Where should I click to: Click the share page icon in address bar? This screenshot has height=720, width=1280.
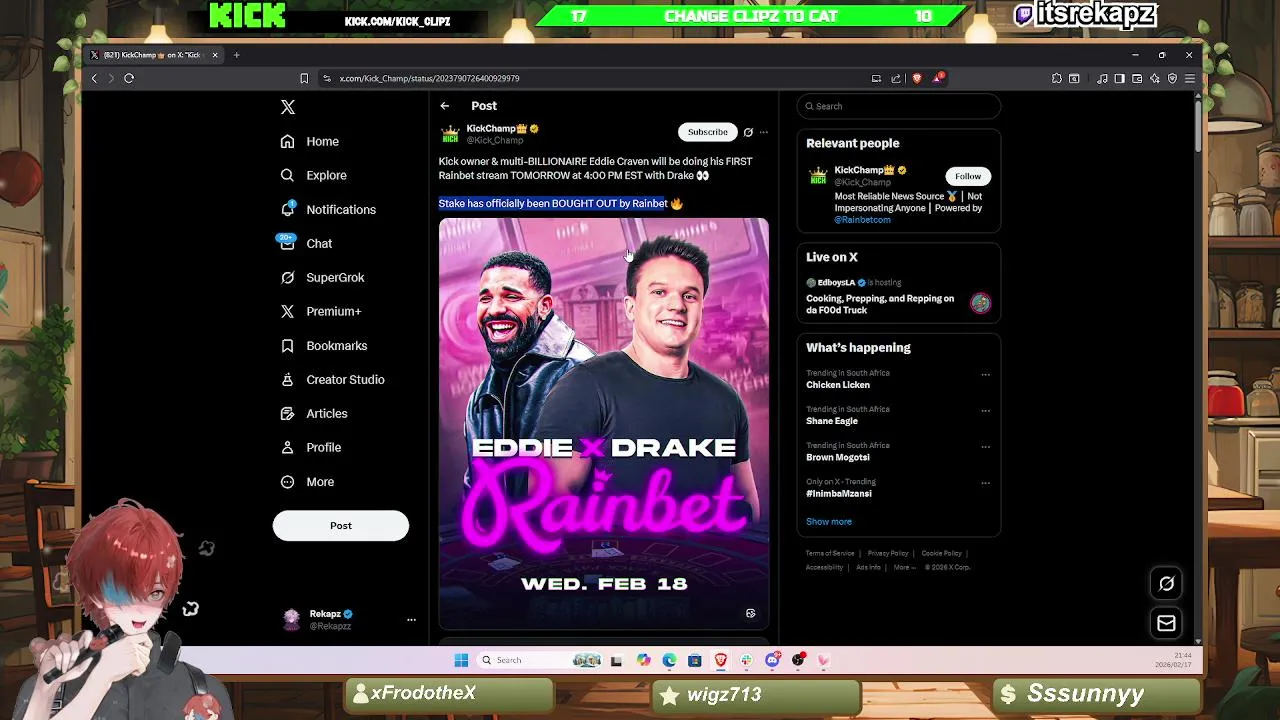(x=896, y=78)
